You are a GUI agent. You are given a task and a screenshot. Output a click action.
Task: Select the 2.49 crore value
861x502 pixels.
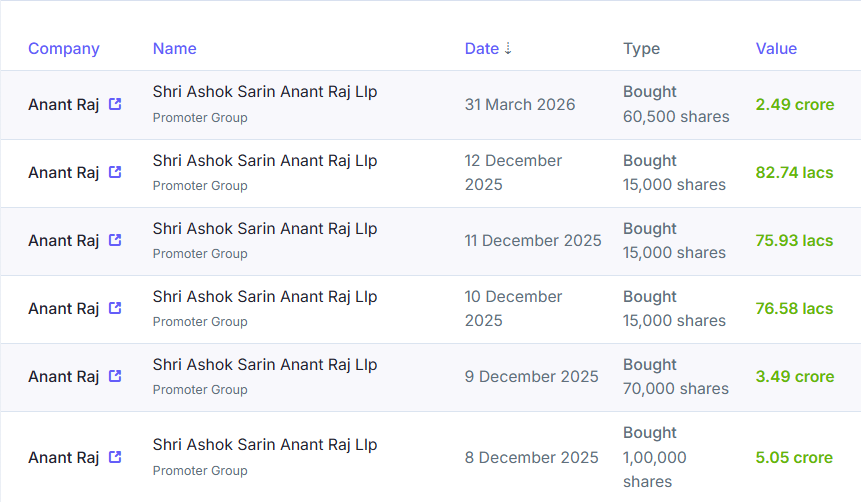795,104
